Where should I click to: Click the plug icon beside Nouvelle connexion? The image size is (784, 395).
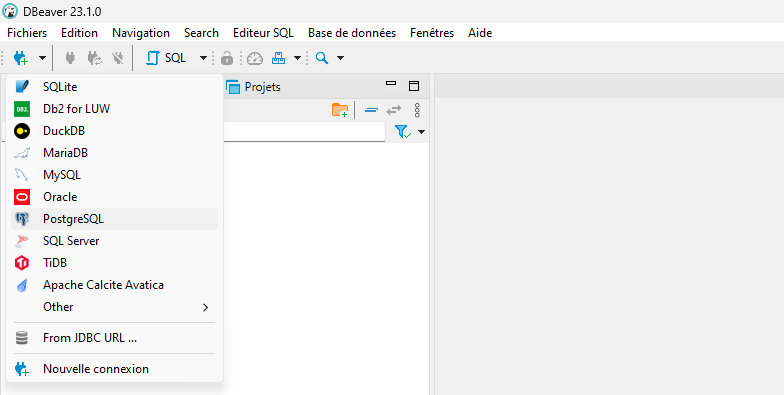(x=22, y=369)
